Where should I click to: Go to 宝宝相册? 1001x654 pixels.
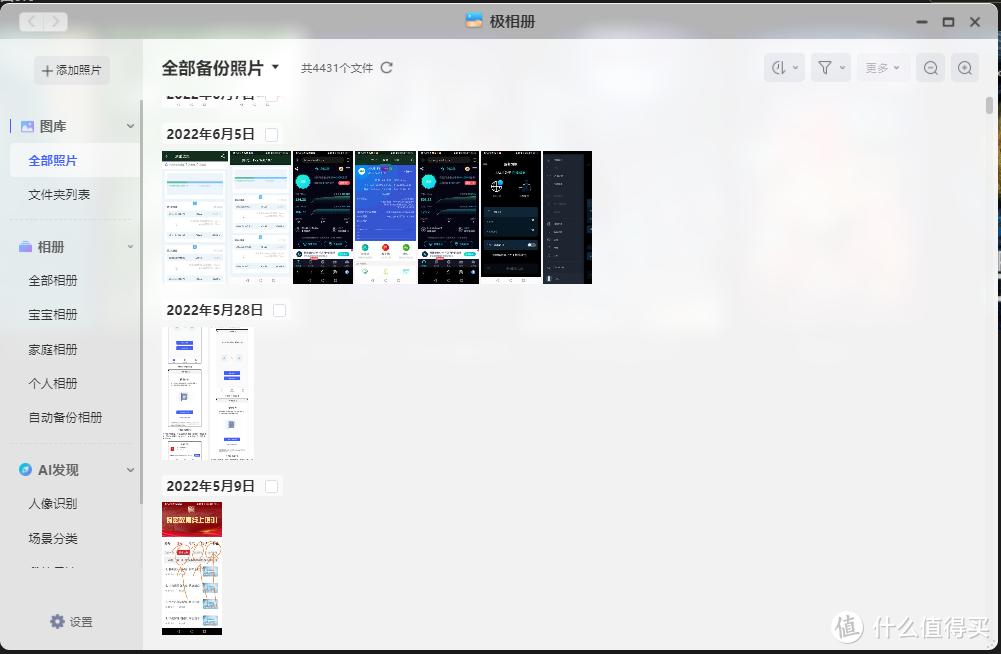53,314
